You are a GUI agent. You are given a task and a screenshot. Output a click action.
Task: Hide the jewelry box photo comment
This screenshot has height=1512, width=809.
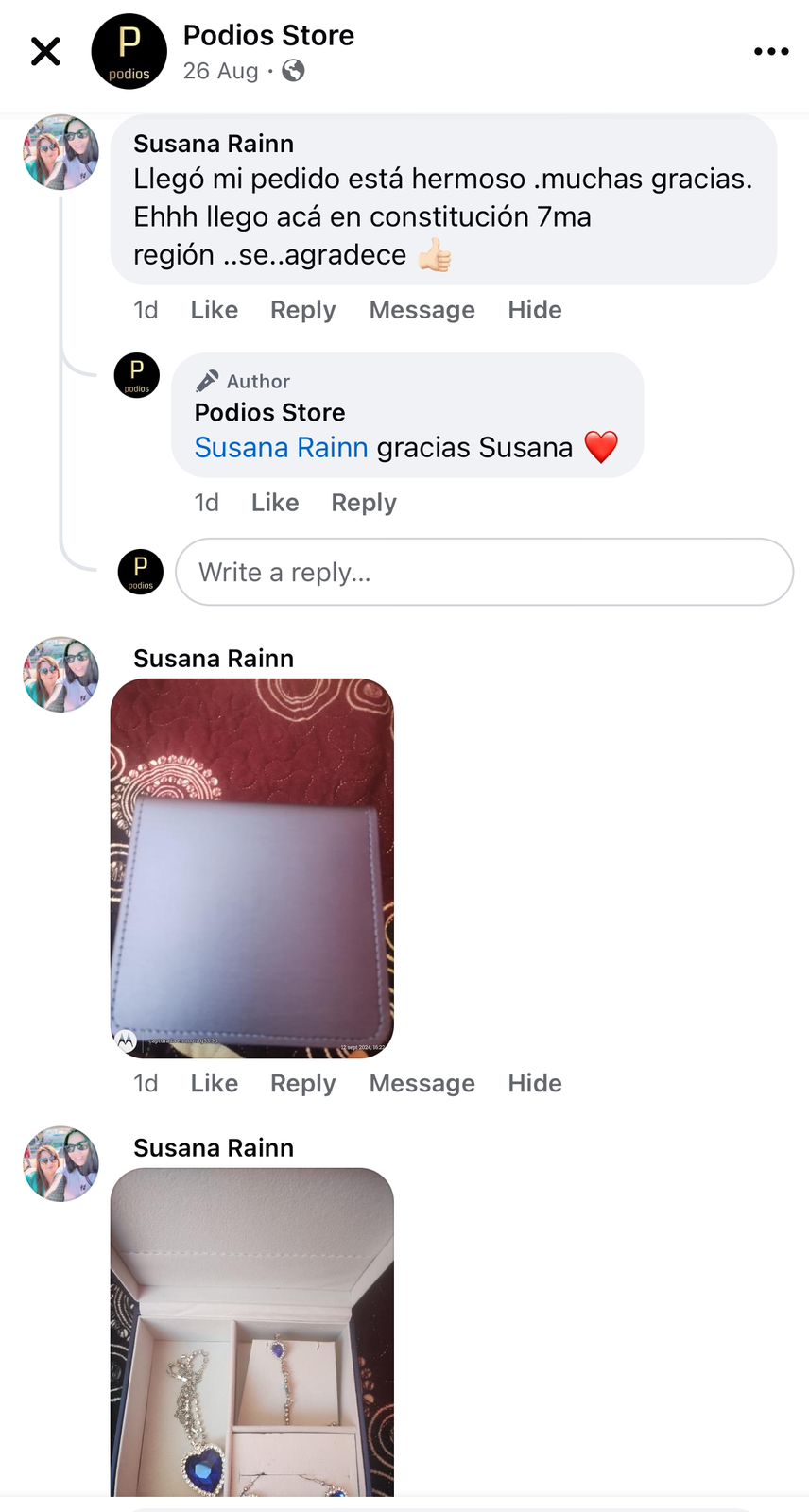click(x=535, y=1083)
